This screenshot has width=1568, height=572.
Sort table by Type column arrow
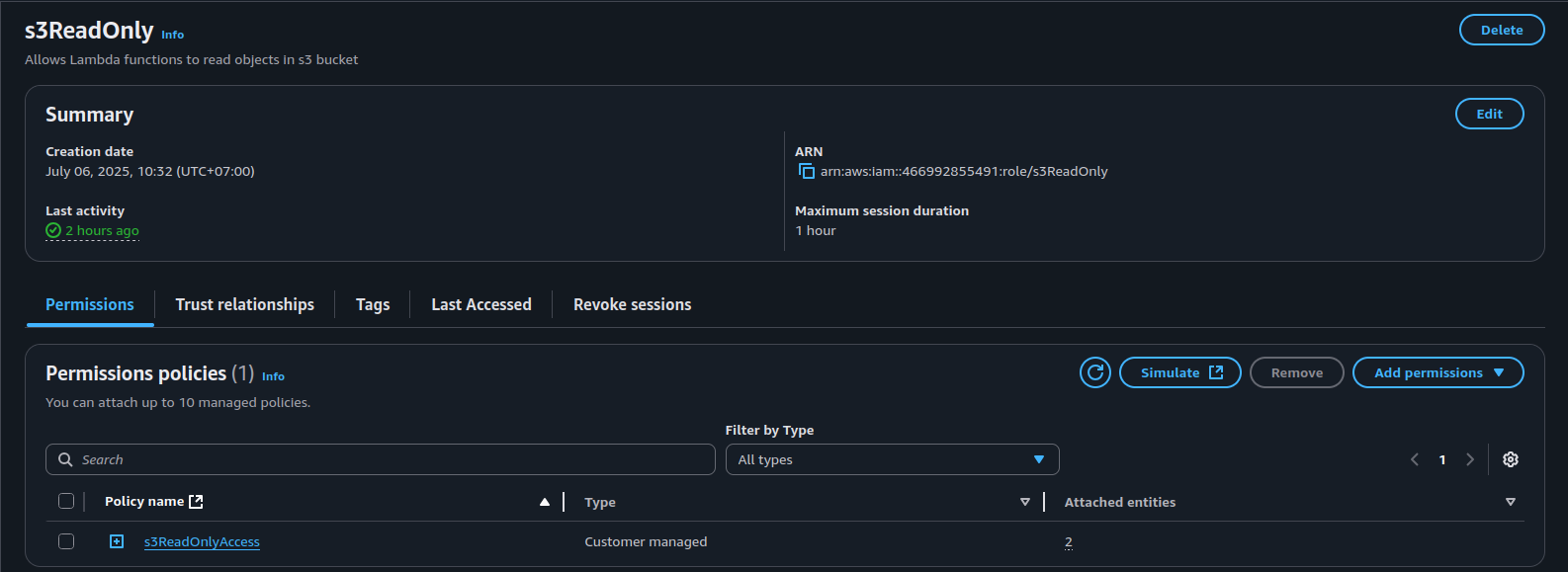[1024, 502]
